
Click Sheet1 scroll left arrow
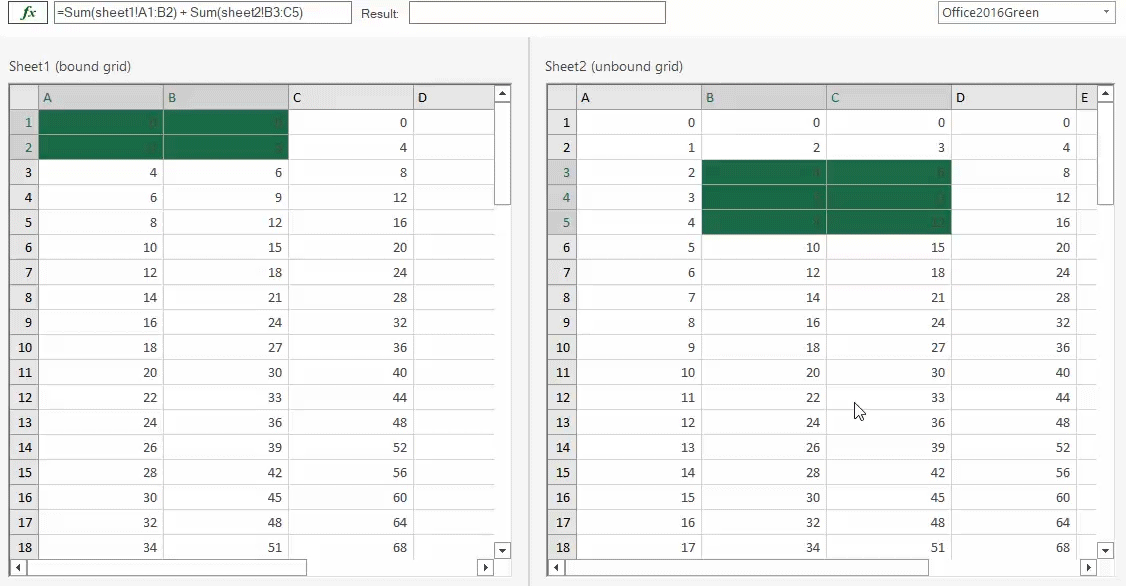click(x=18, y=567)
